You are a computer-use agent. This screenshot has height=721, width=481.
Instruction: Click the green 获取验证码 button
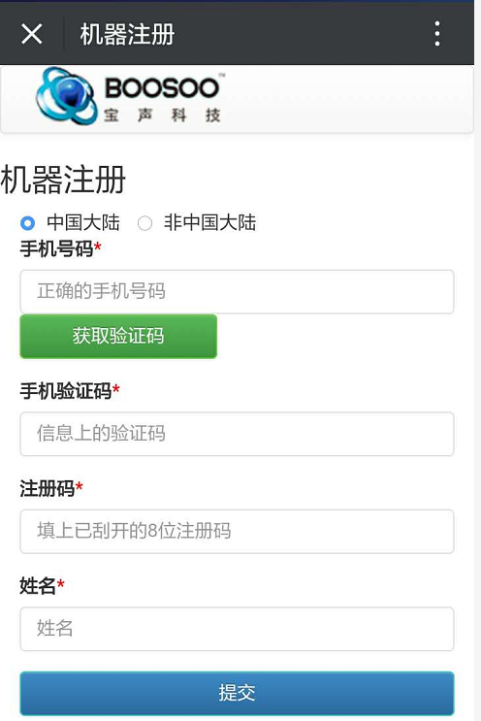(118, 336)
